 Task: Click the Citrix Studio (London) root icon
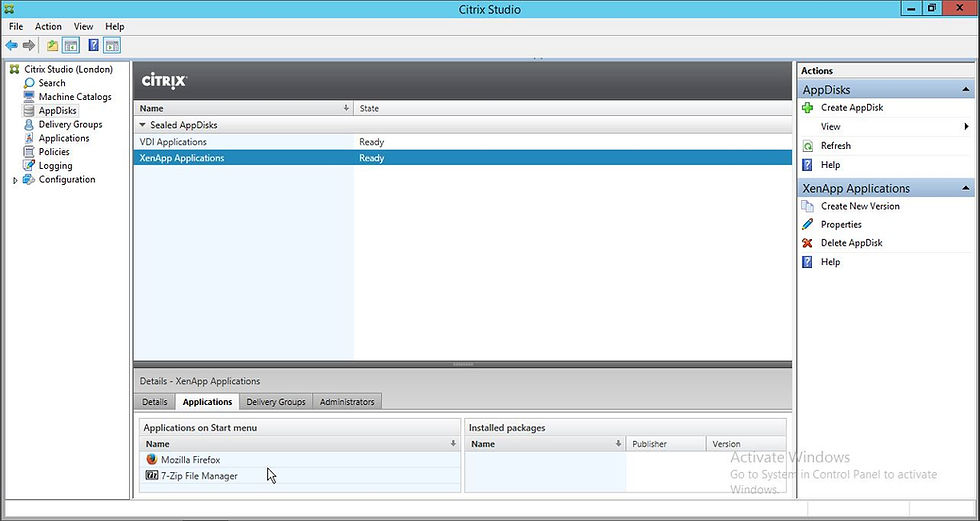[15, 69]
